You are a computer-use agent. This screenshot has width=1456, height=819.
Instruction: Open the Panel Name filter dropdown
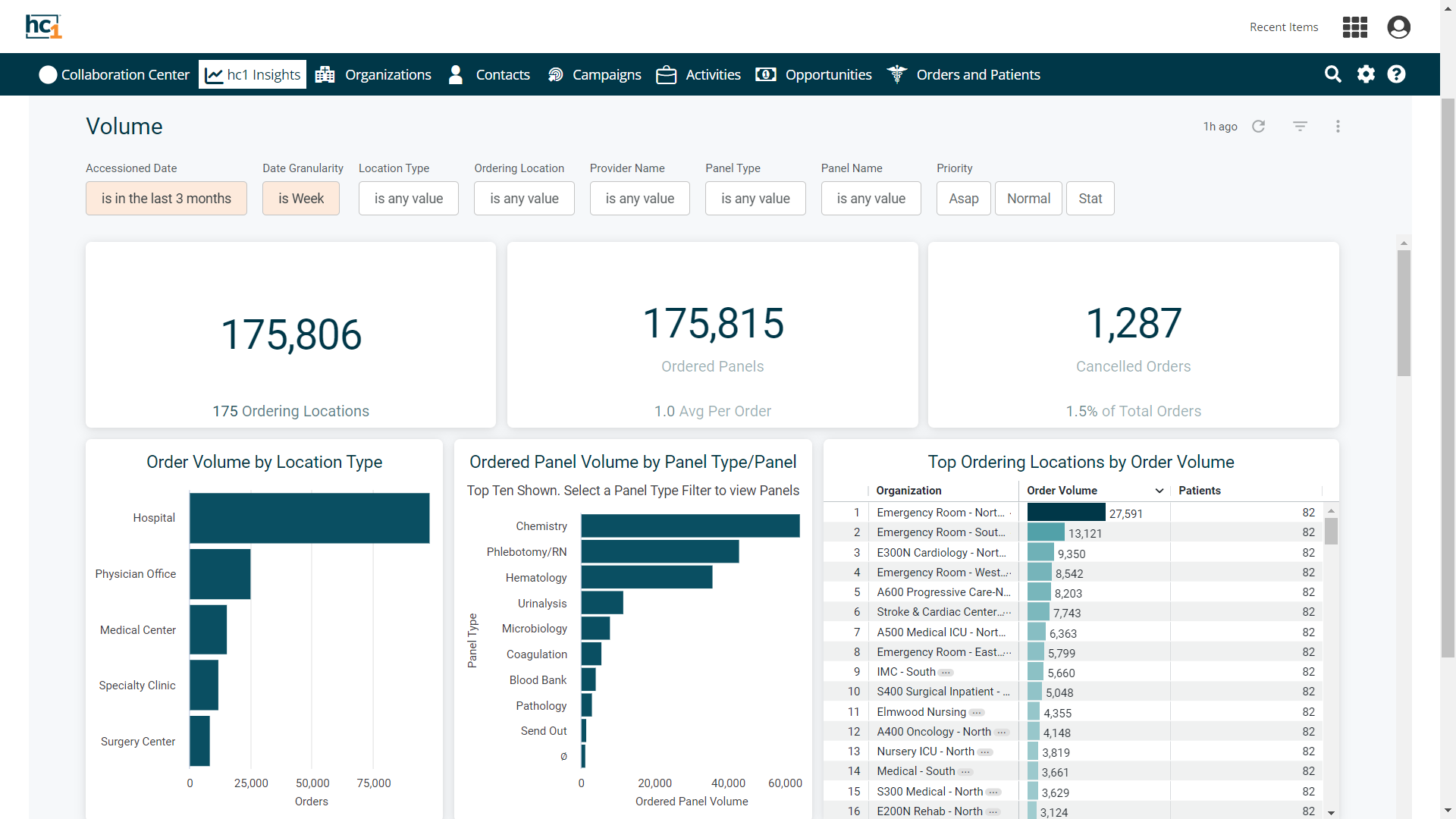tap(871, 198)
